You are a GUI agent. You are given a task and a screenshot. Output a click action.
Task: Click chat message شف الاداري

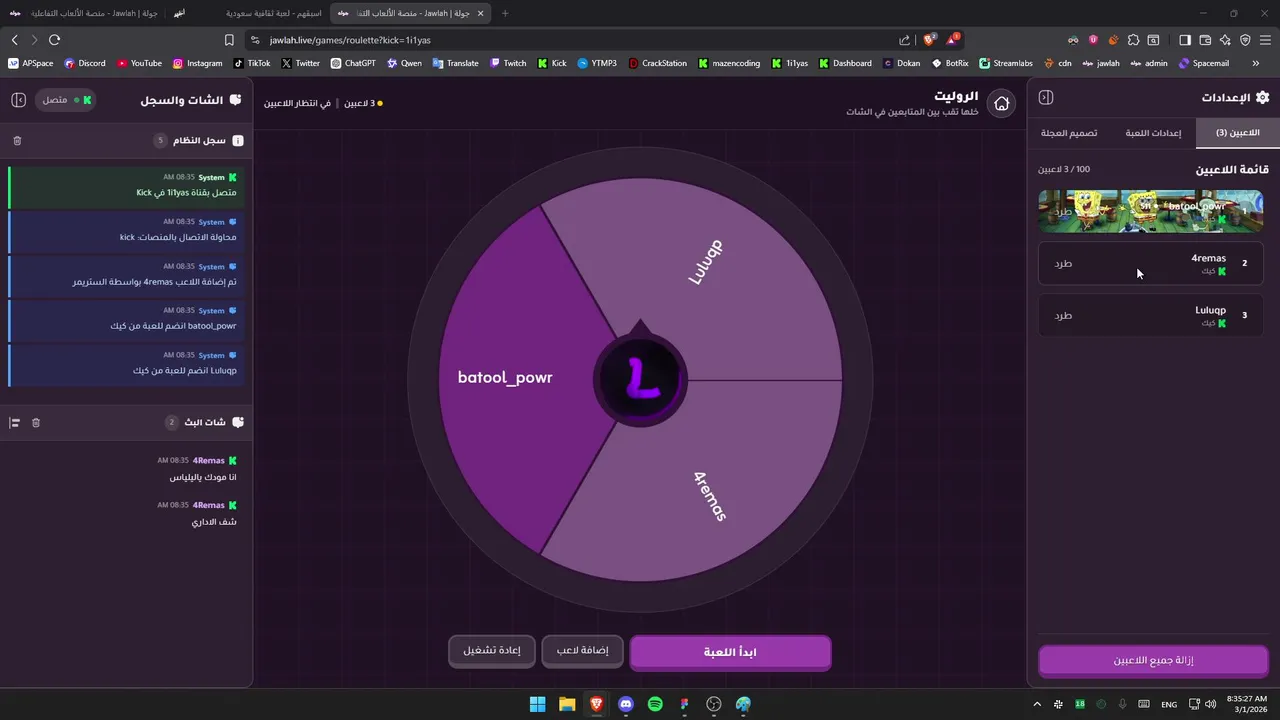(214, 522)
